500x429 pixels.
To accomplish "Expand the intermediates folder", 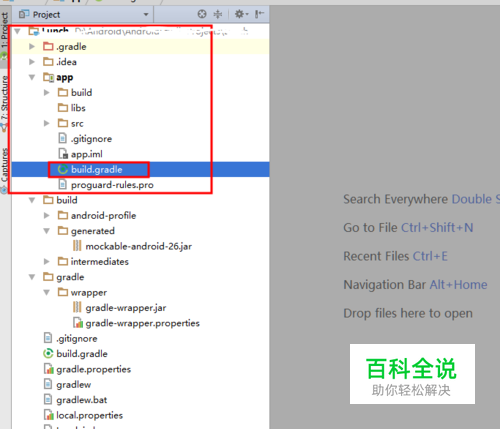I will point(46,262).
